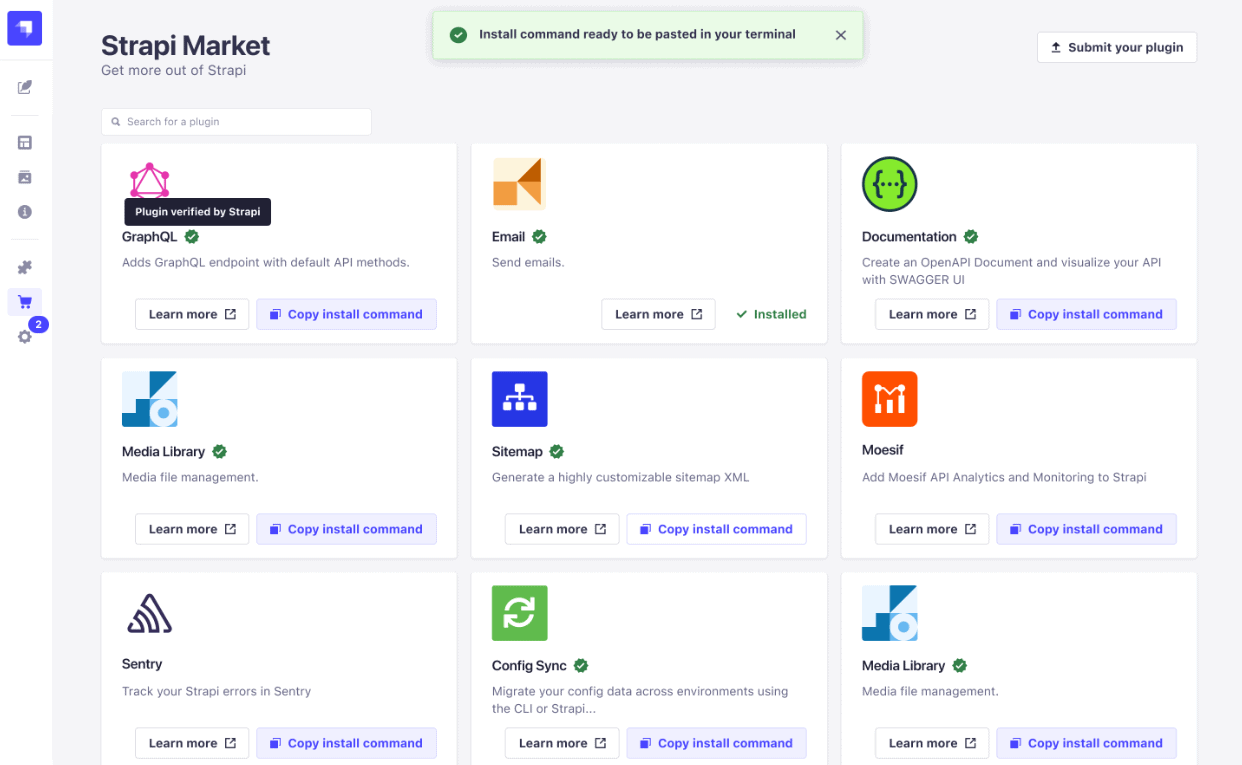
Task: Open Learn more for Email
Action: [658, 314]
